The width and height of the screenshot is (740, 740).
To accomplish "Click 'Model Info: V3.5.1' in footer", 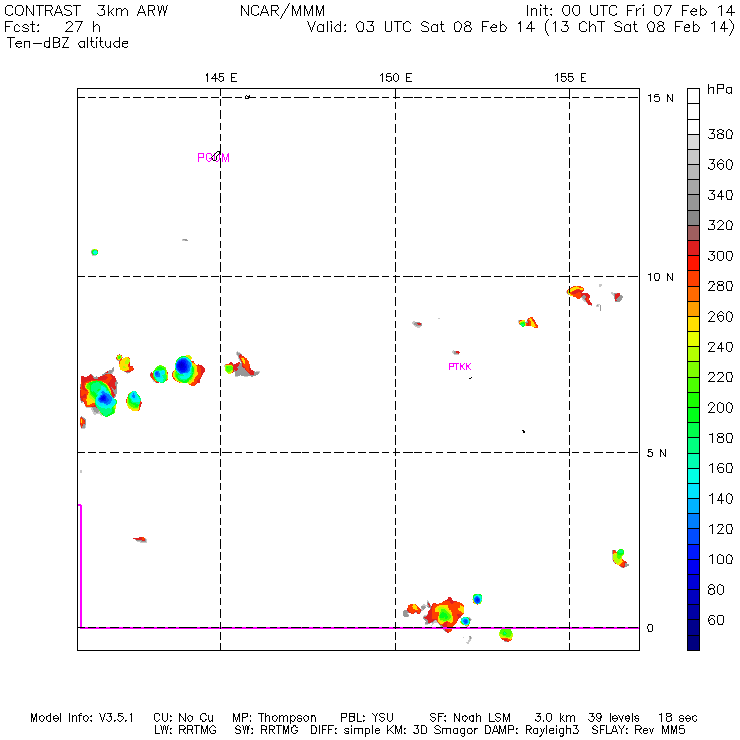I will pos(82,718).
